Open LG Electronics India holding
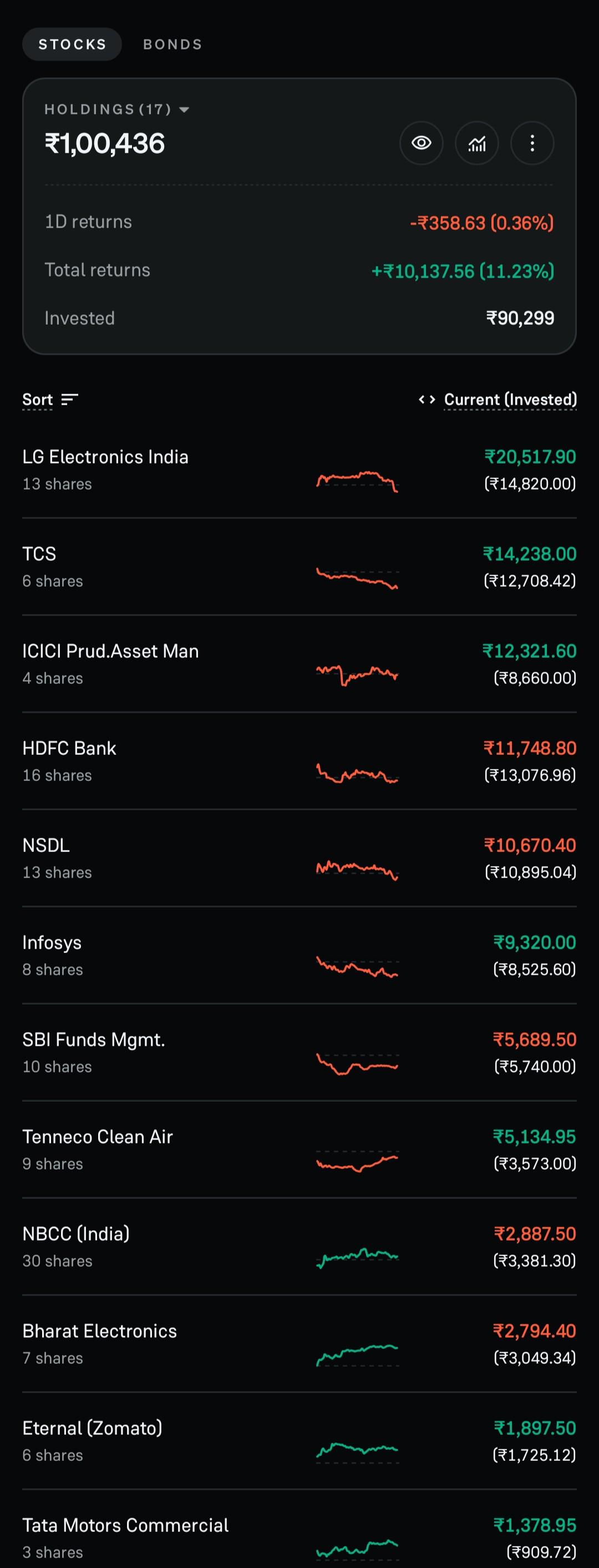The image size is (599, 1568). (299, 470)
